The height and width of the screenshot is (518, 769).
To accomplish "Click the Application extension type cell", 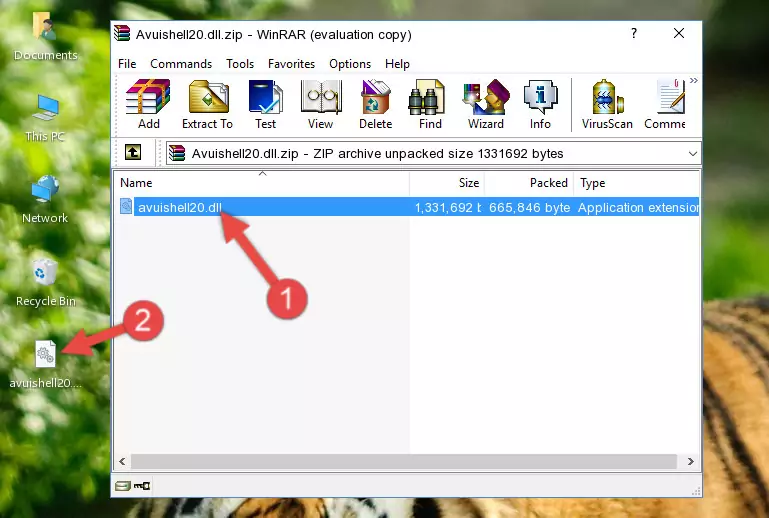I will click(x=638, y=207).
